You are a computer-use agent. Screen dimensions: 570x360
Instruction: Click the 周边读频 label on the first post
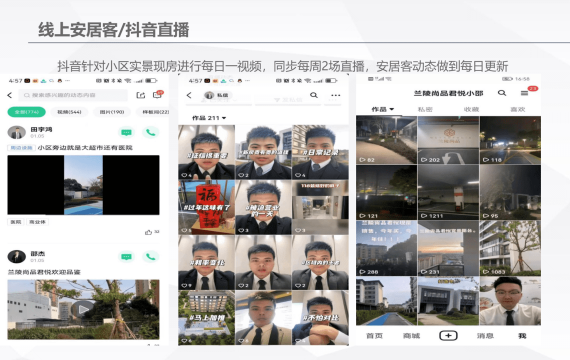[21, 148]
